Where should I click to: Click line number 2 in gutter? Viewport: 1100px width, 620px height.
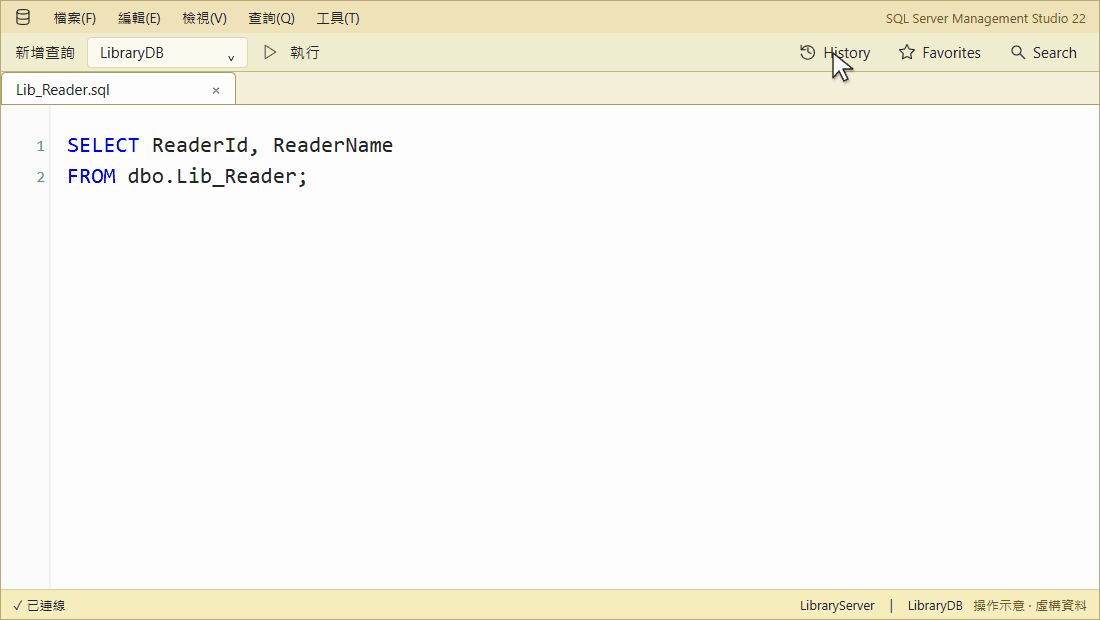[41, 177]
